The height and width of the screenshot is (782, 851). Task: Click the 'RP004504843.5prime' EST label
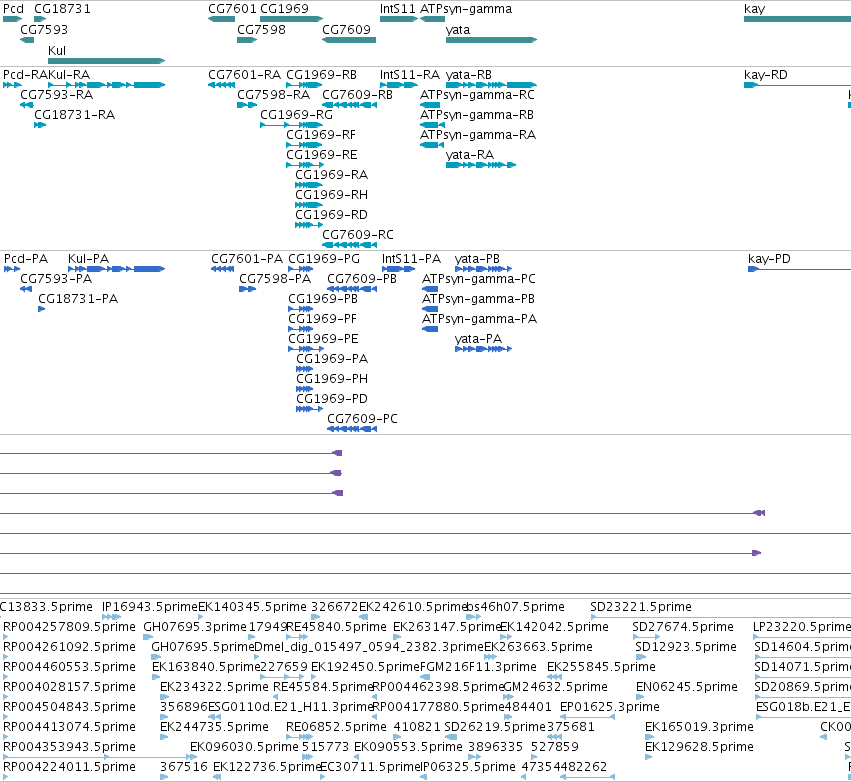pos(69,707)
